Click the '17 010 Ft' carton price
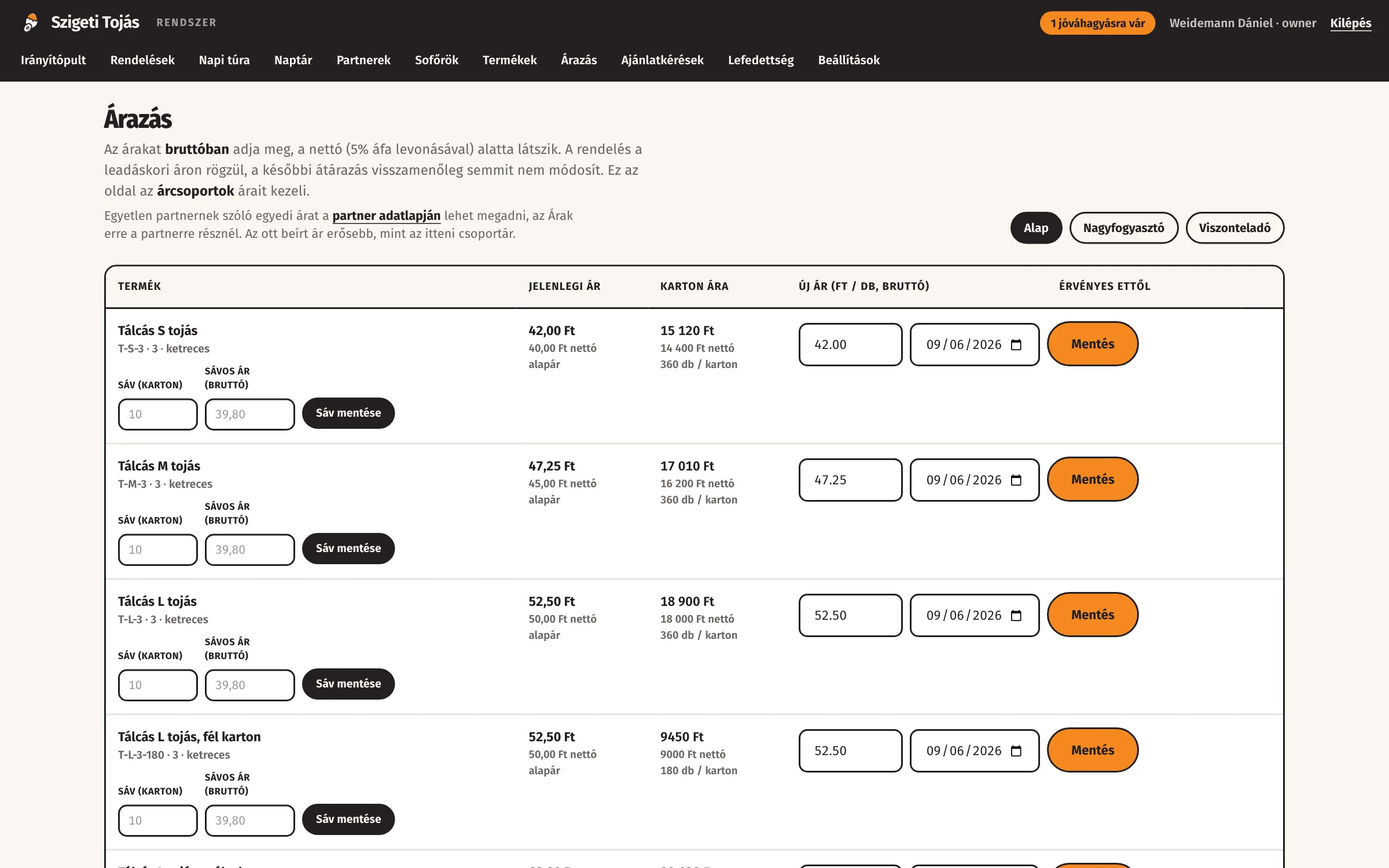Viewport: 1389px width, 868px height. (687, 466)
